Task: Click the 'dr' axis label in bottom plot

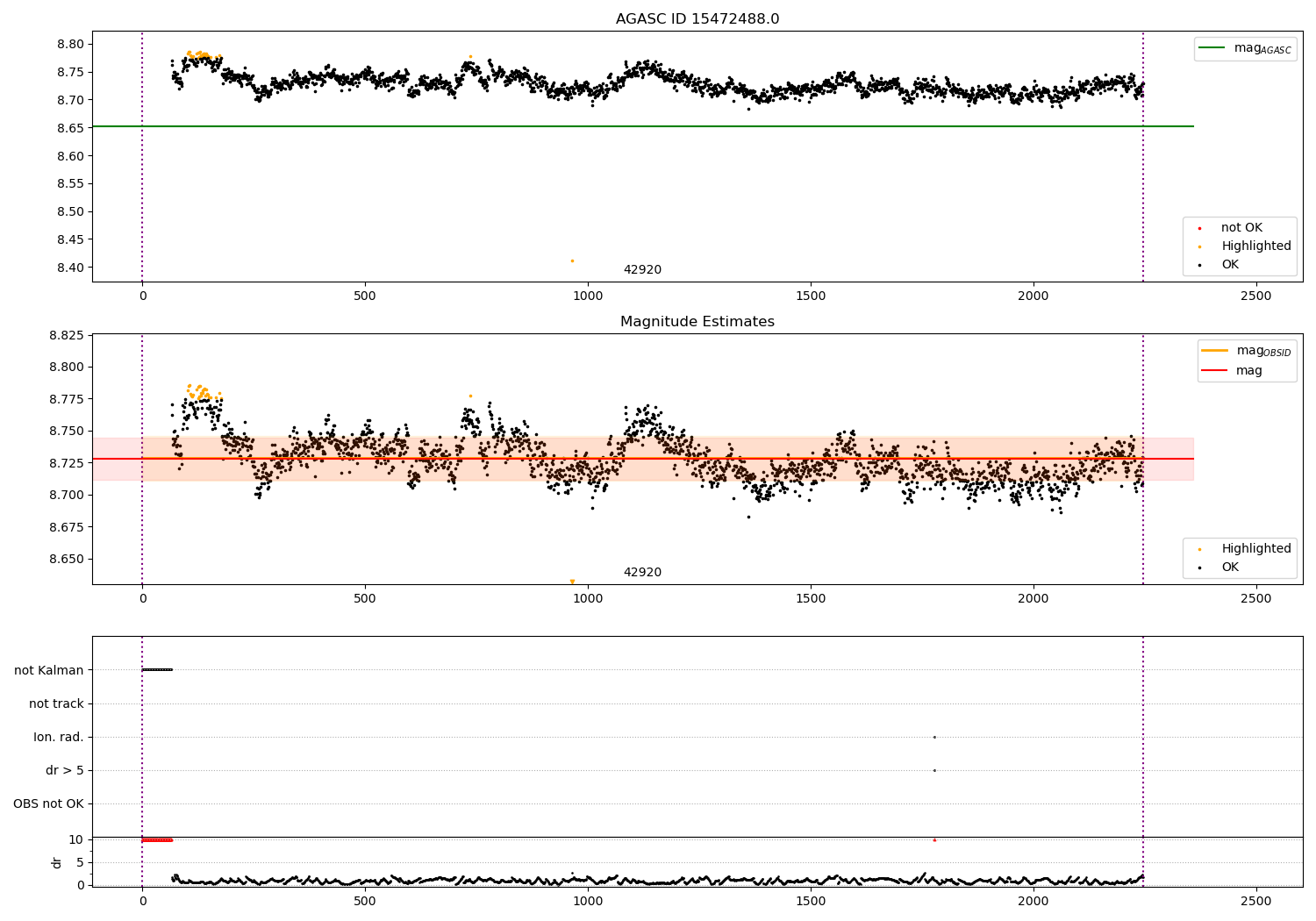Action: 57,862
